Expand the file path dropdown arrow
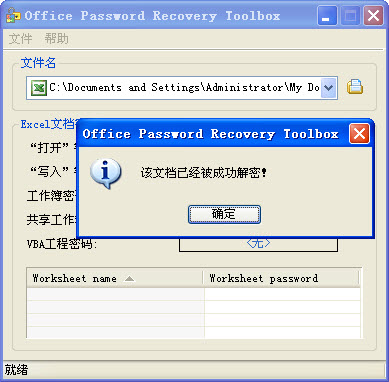Screen dimensions: 389x382 [328, 88]
